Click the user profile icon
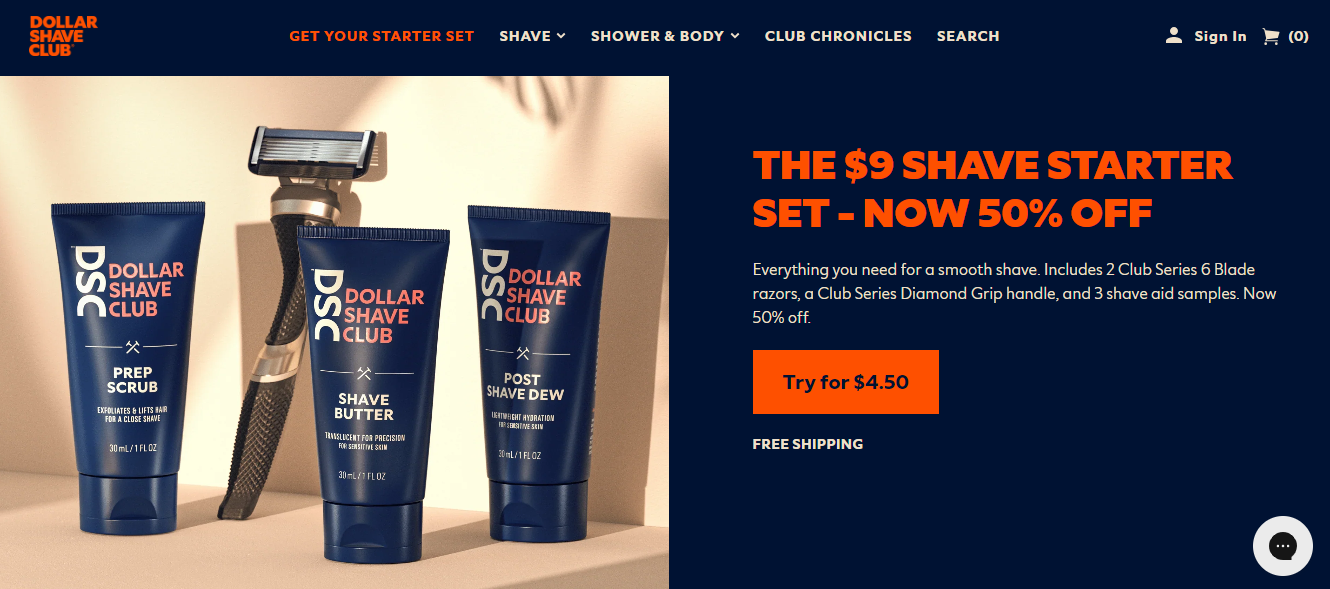 tap(1174, 35)
